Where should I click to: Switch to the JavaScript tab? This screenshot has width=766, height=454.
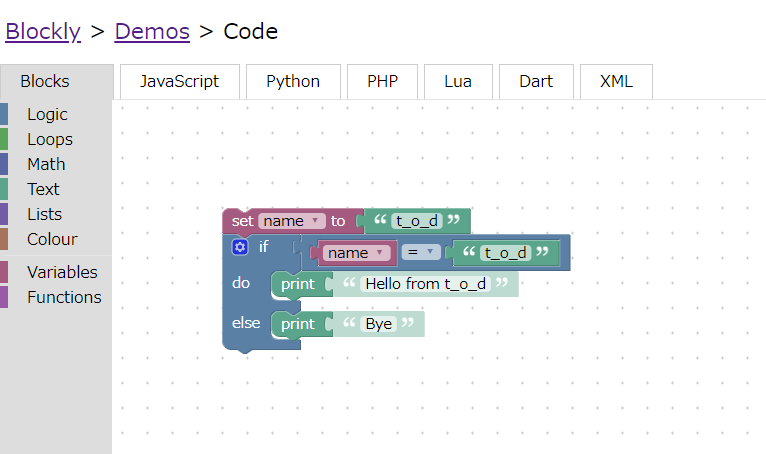point(179,82)
